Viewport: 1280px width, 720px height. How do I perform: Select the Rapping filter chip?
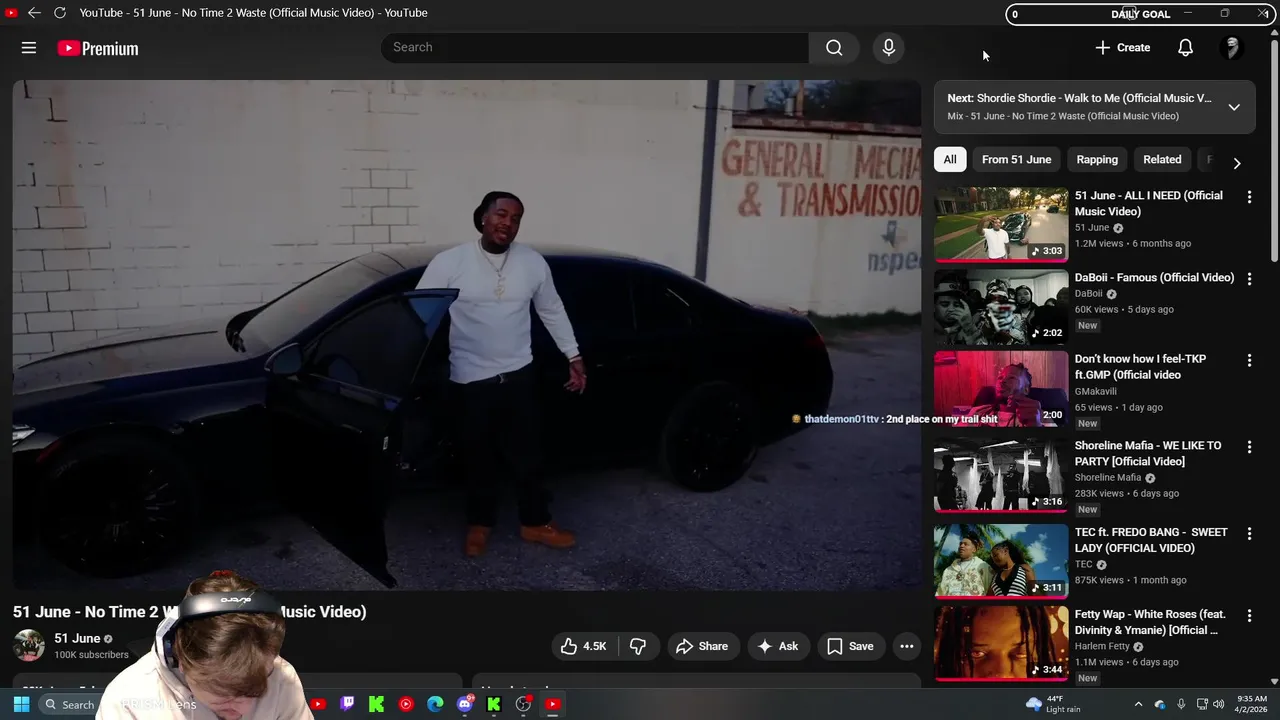point(1097,159)
